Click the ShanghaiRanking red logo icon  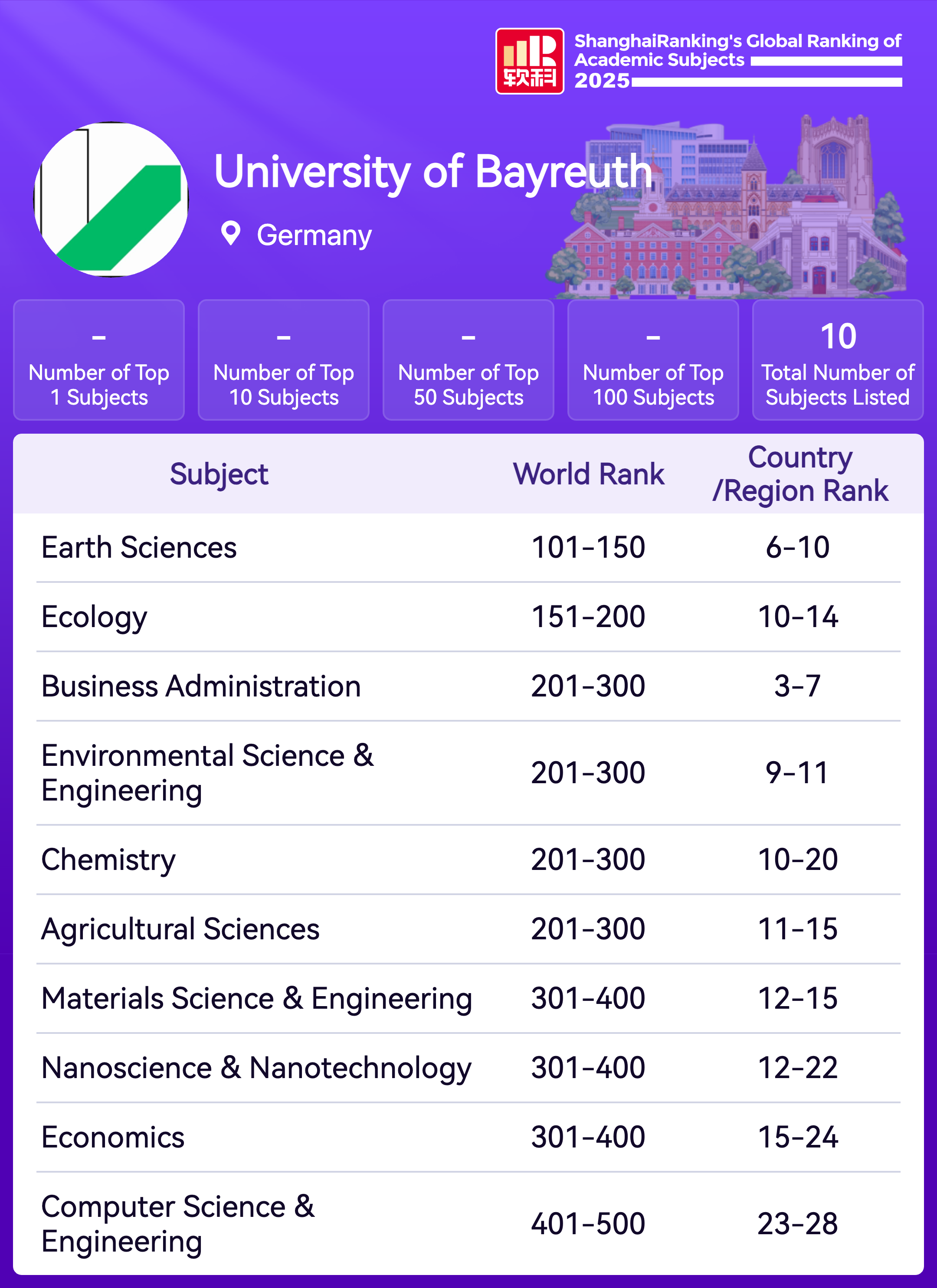tap(530, 61)
